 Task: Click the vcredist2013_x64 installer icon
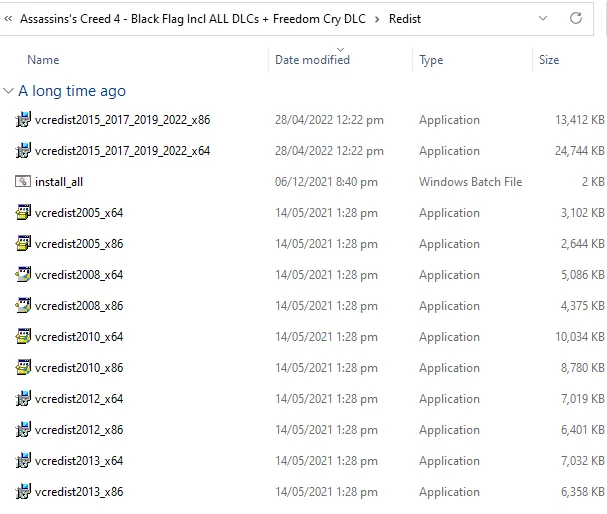(23, 460)
